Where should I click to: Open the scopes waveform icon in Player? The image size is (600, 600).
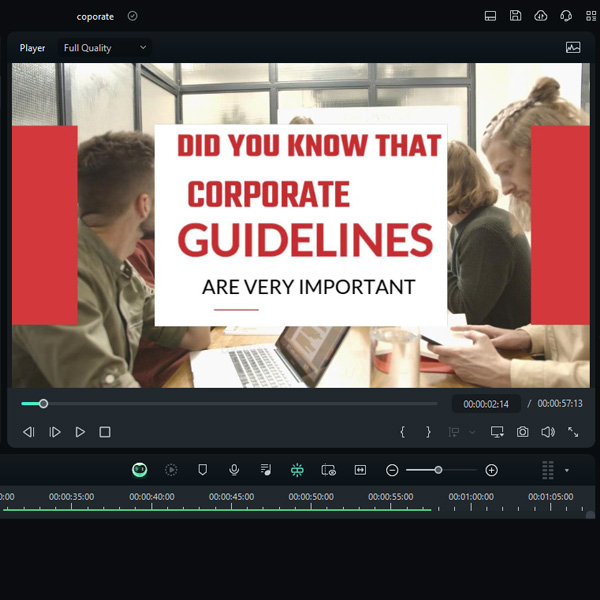pos(573,47)
